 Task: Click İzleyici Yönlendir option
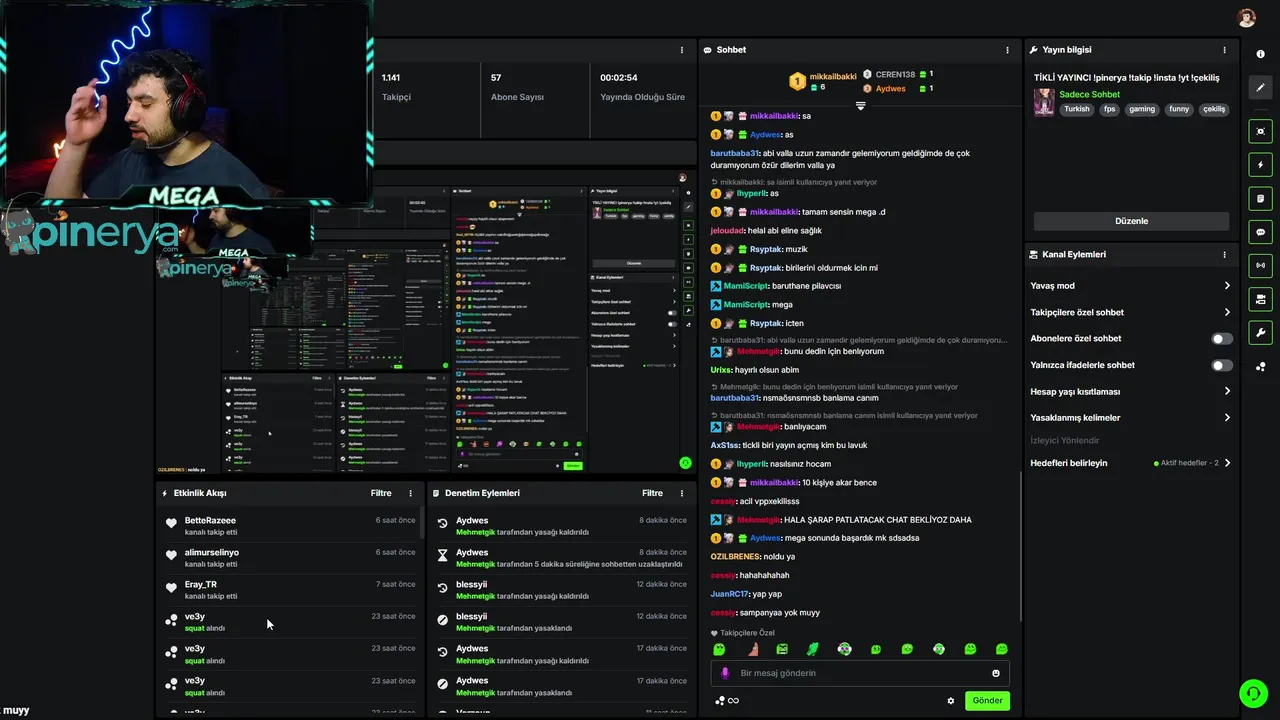click(1064, 440)
